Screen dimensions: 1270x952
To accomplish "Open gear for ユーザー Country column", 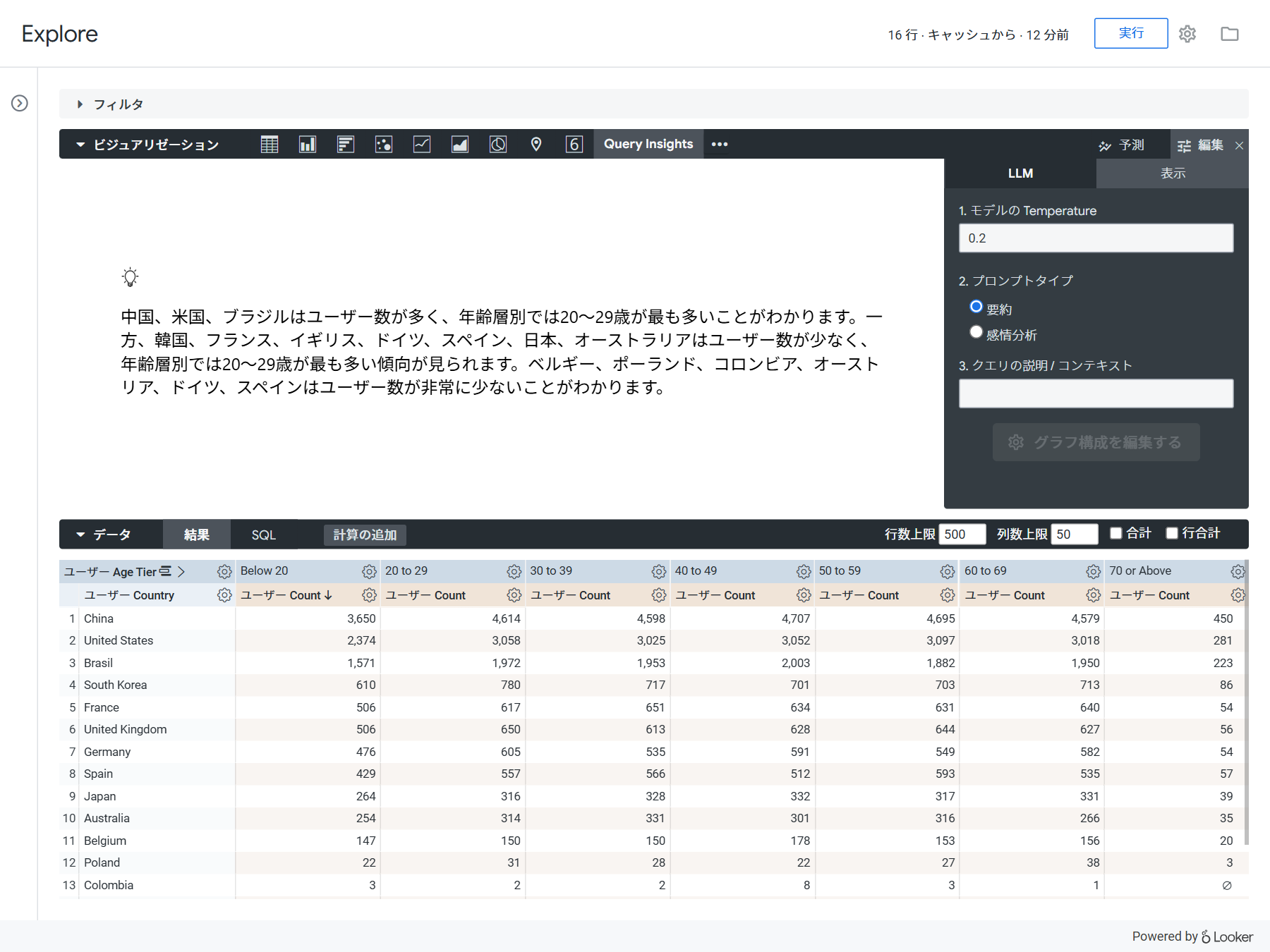I will click(224, 595).
